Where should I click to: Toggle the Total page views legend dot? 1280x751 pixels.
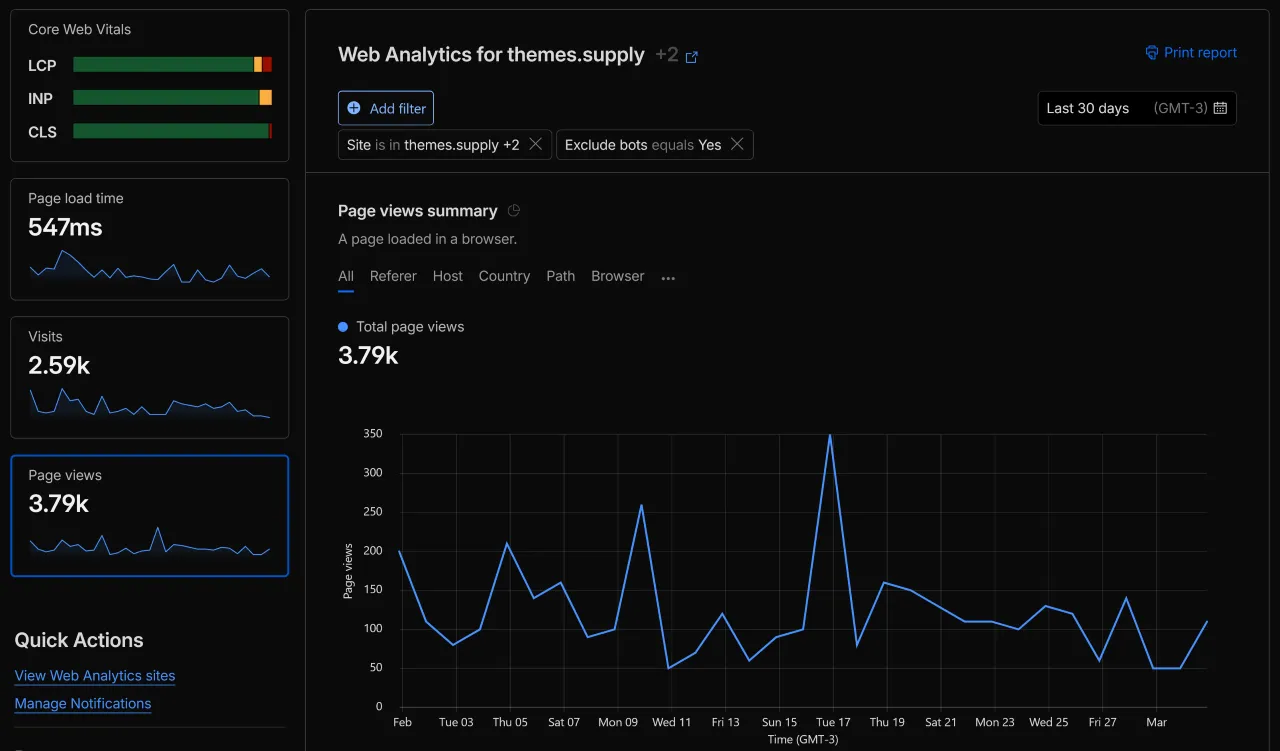(x=344, y=326)
